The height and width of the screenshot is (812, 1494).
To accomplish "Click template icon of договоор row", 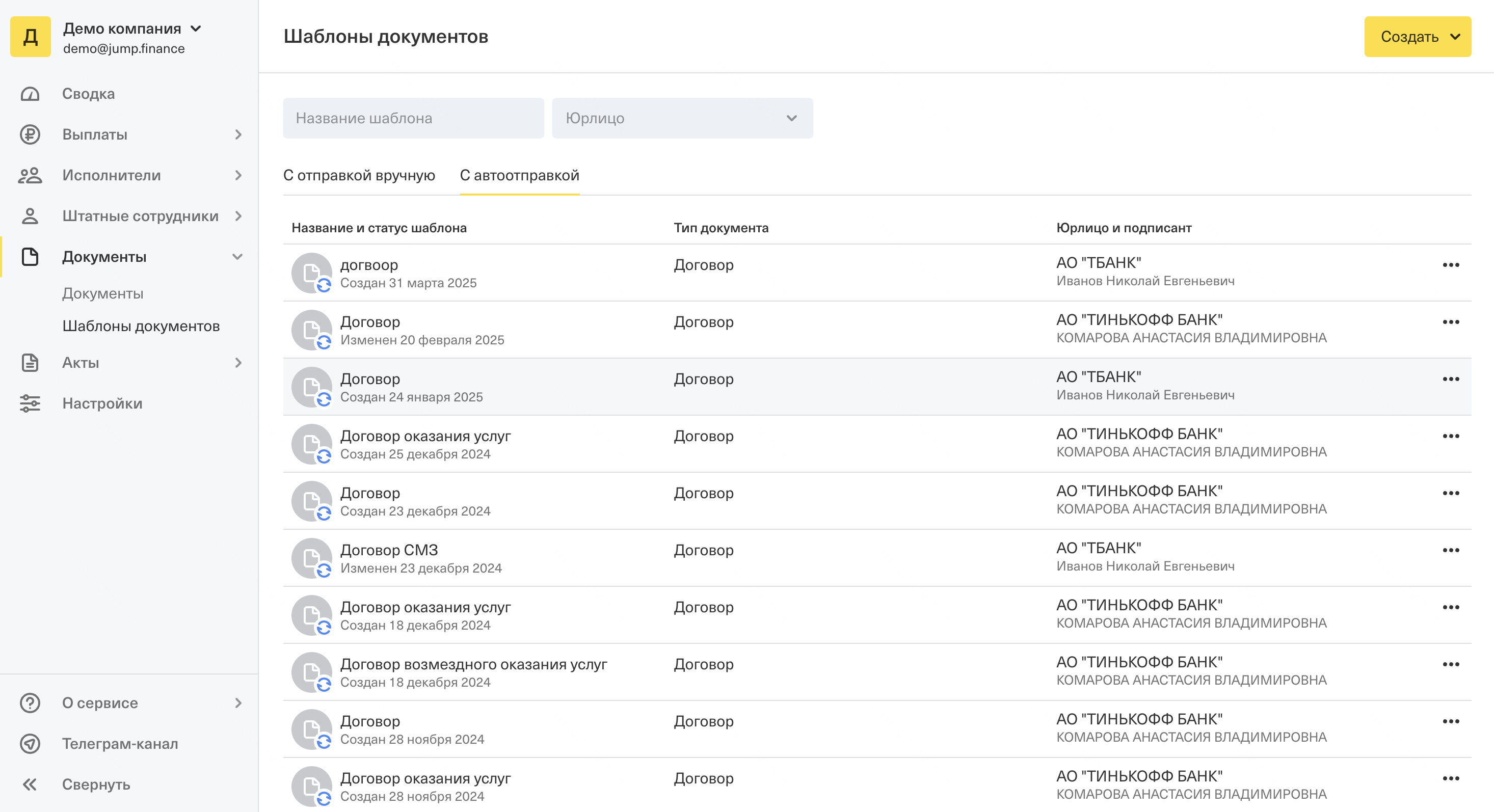I will pos(312,273).
